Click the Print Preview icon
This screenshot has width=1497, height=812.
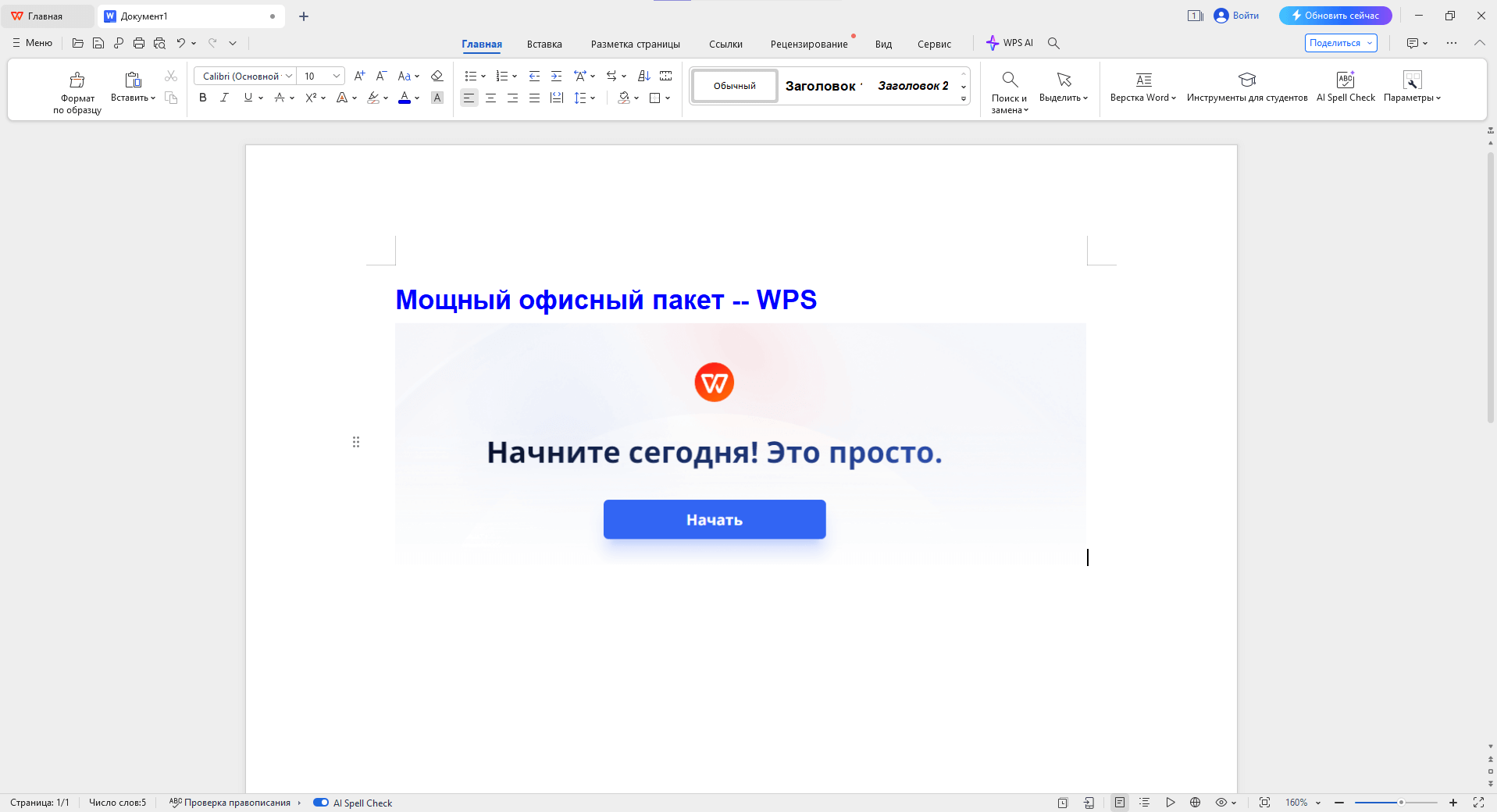tap(159, 43)
